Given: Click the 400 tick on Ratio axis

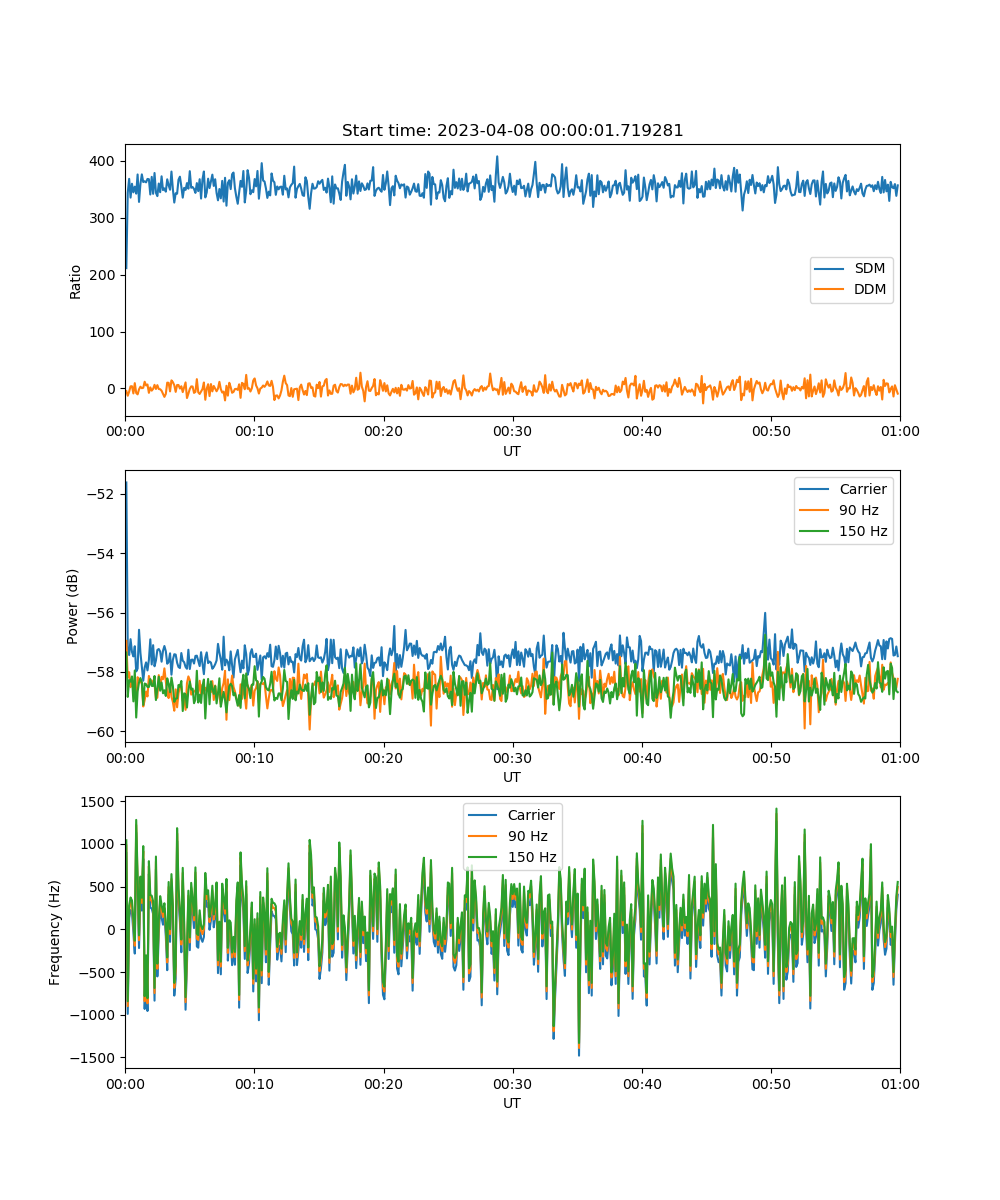Looking at the screenshot, I should click(104, 161).
